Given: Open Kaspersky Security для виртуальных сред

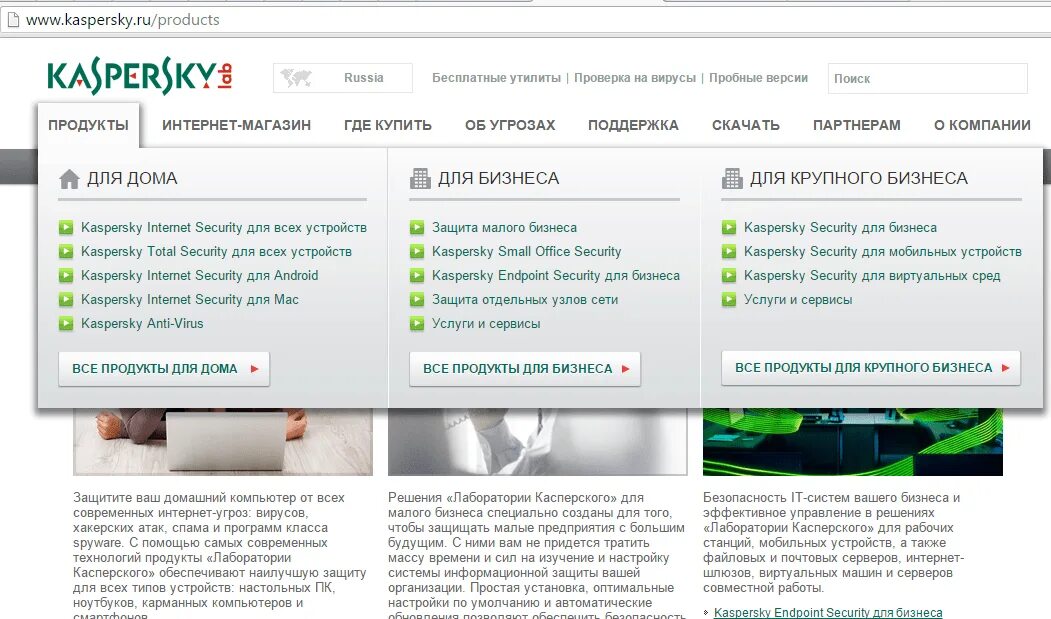Looking at the screenshot, I should click(x=872, y=276).
